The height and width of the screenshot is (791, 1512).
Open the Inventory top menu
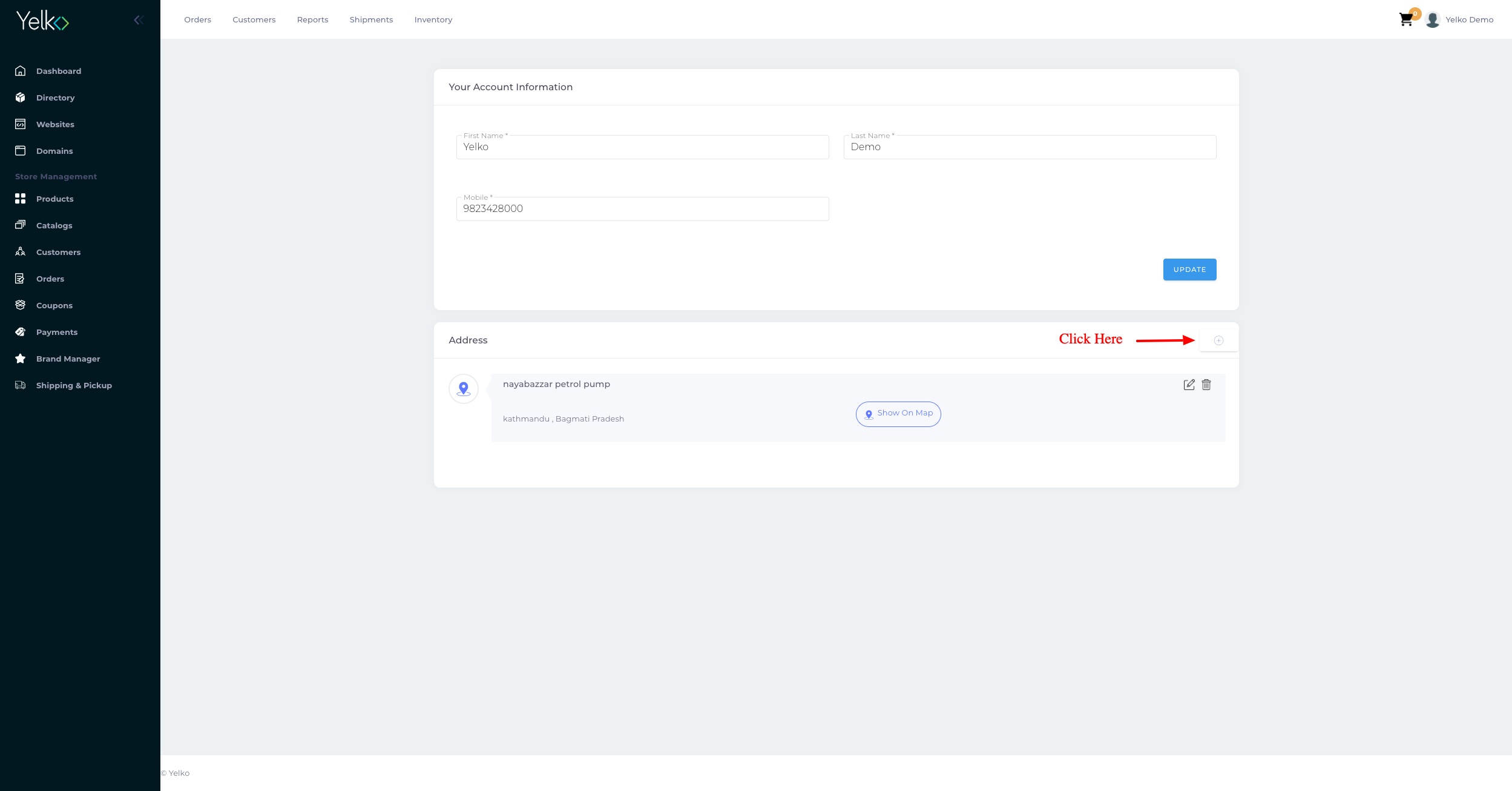(x=433, y=20)
